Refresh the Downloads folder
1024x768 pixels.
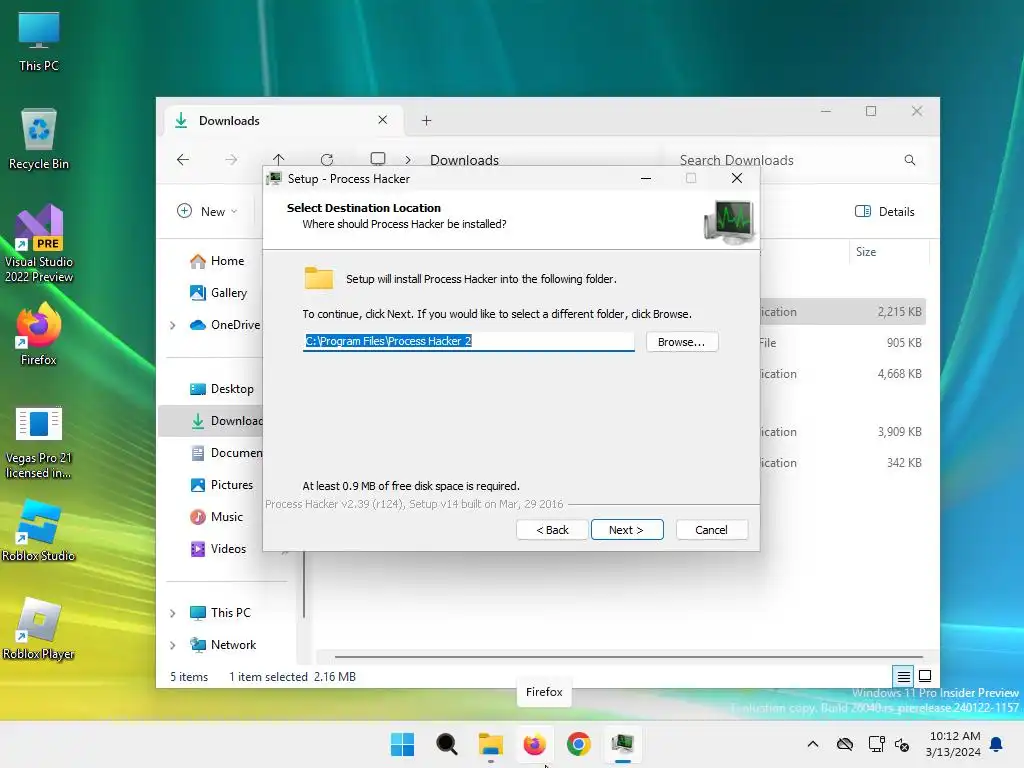point(327,159)
